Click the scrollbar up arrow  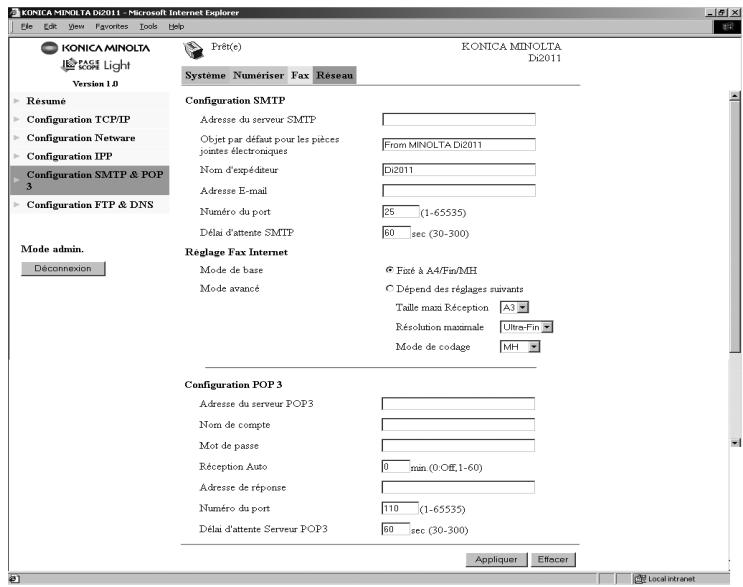point(735,95)
